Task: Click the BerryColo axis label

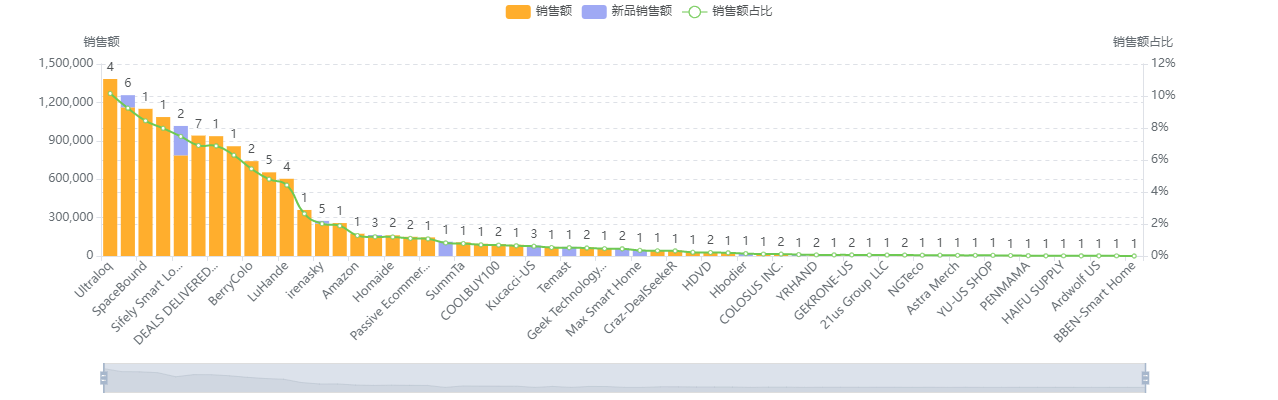Action: [231, 284]
